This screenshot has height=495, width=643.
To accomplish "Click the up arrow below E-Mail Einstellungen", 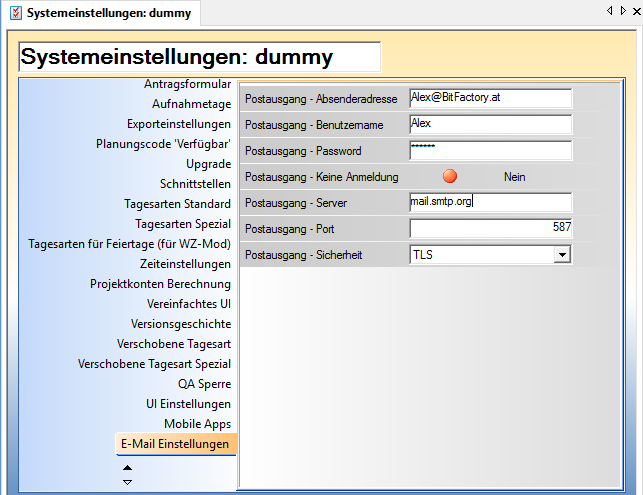I will pos(128,468).
